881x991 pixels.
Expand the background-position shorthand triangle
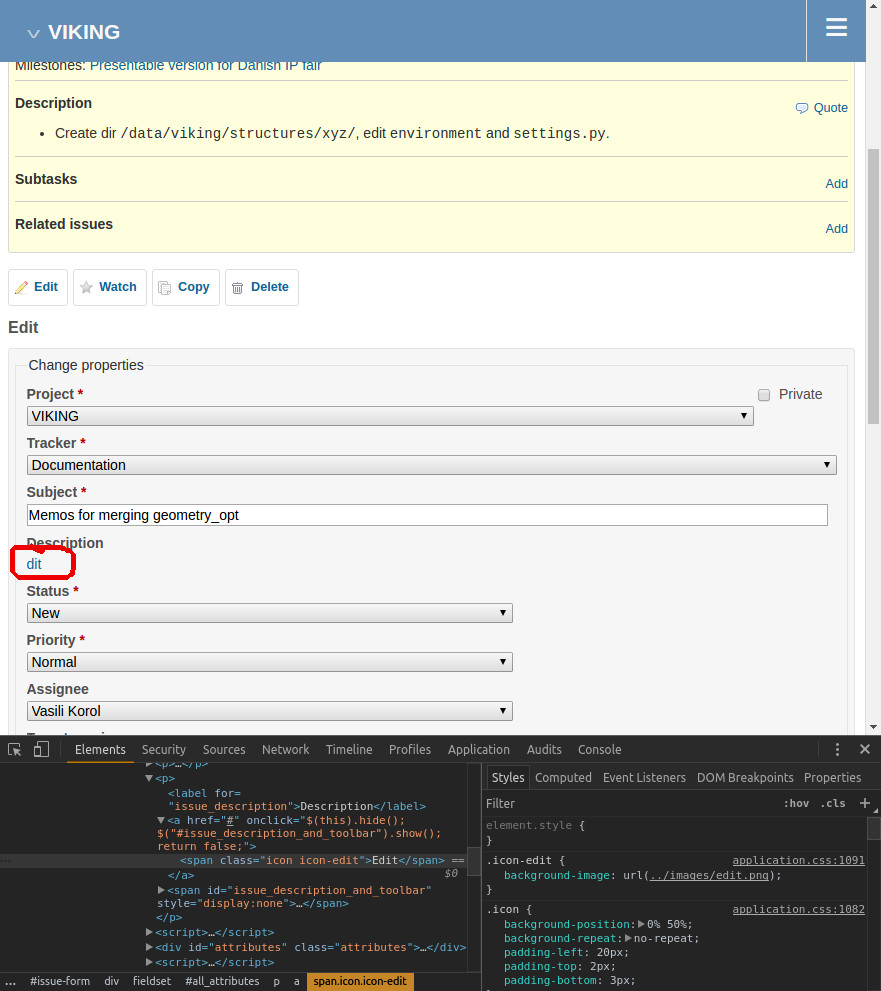tap(641, 924)
